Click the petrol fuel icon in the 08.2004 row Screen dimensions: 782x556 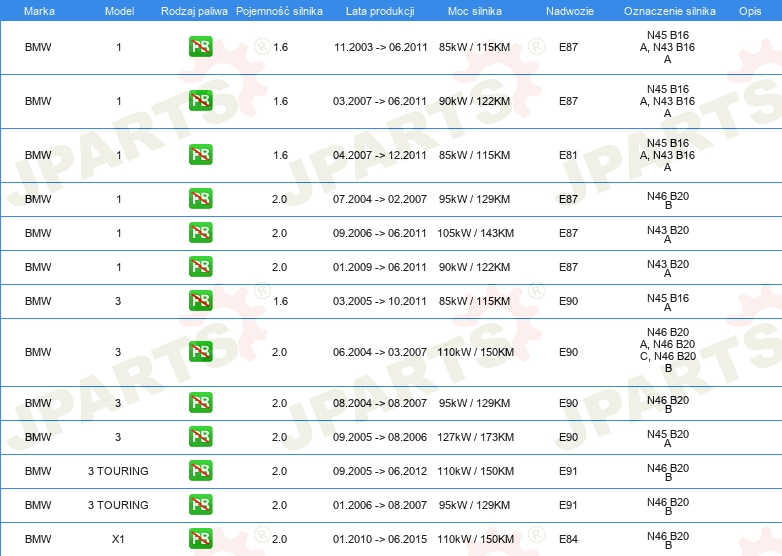click(200, 402)
